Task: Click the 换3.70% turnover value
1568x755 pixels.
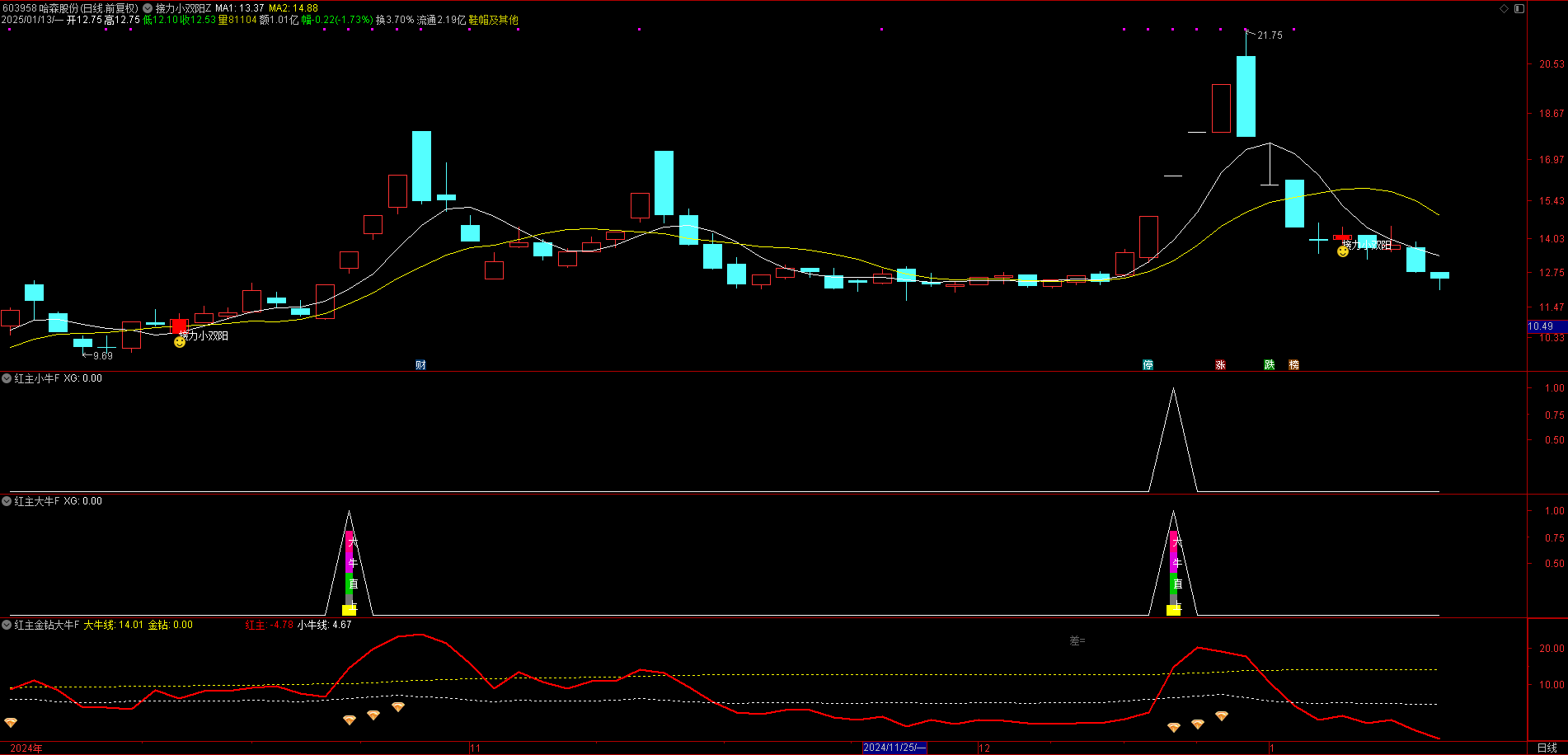Action: [x=395, y=20]
